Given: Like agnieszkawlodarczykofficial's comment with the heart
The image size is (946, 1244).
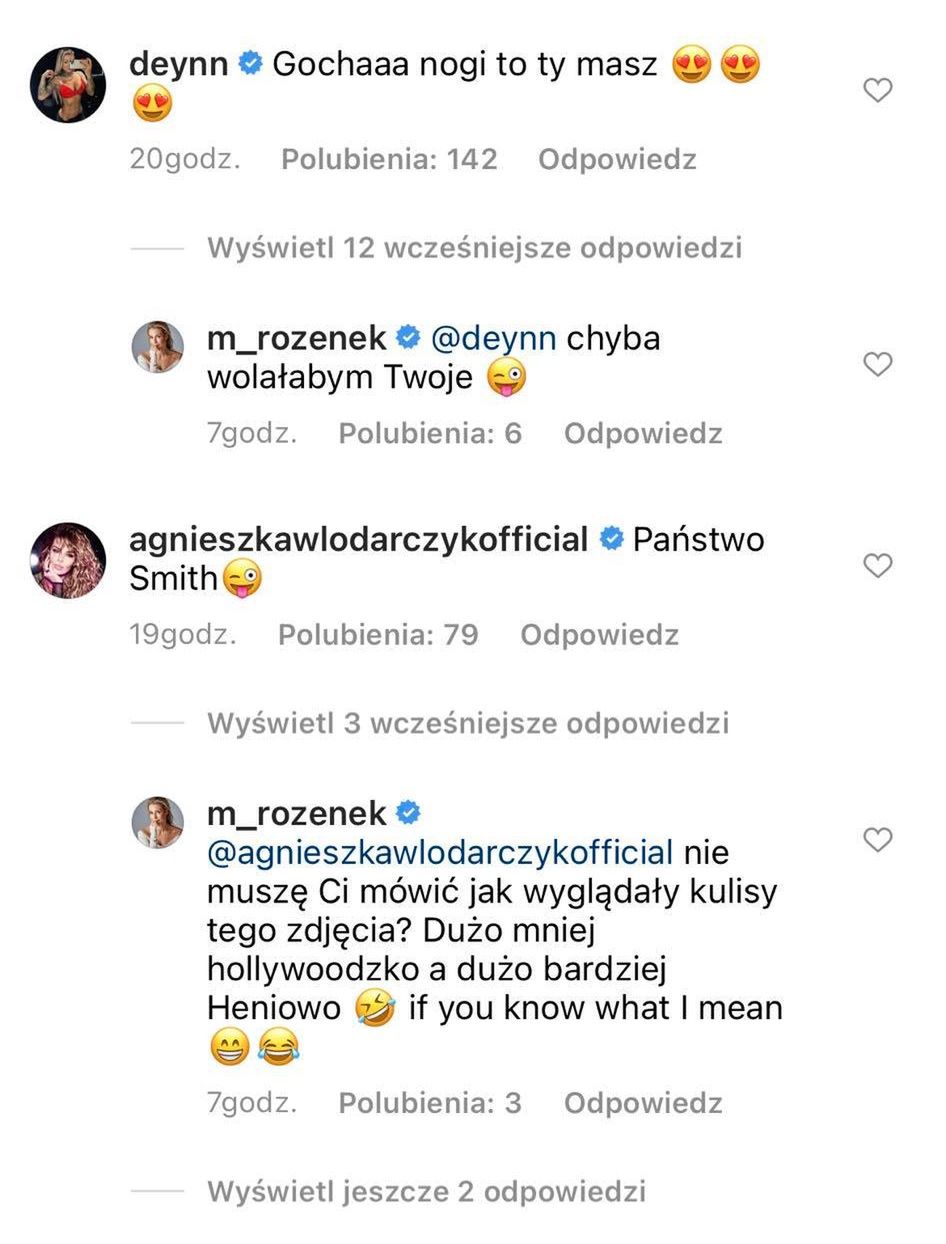Looking at the screenshot, I should click(x=877, y=566).
